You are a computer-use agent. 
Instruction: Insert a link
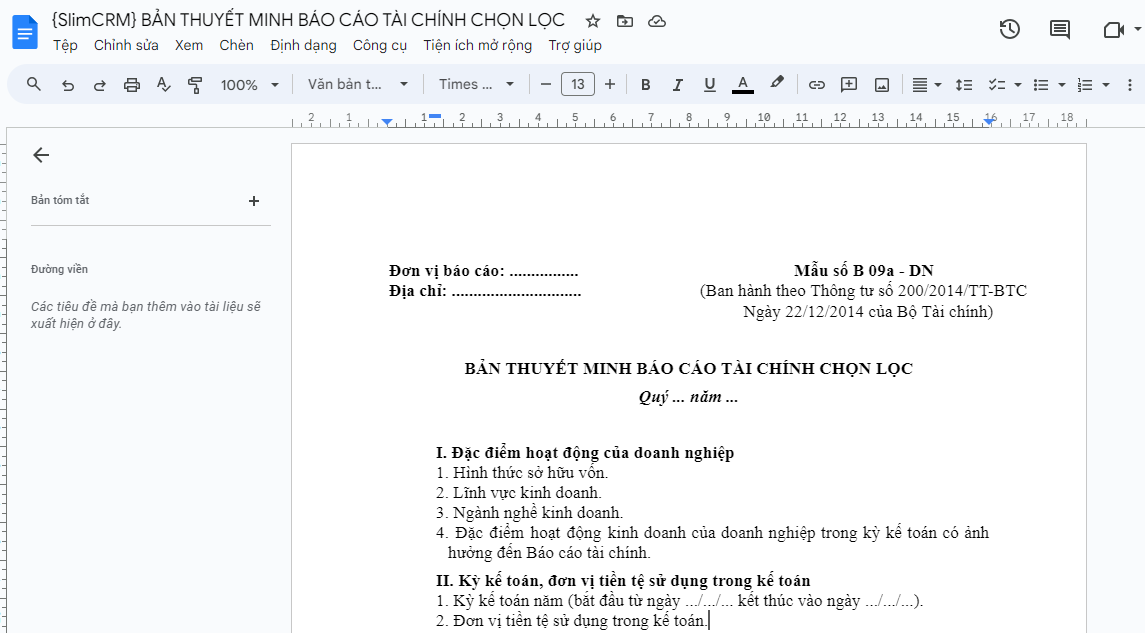click(x=817, y=84)
